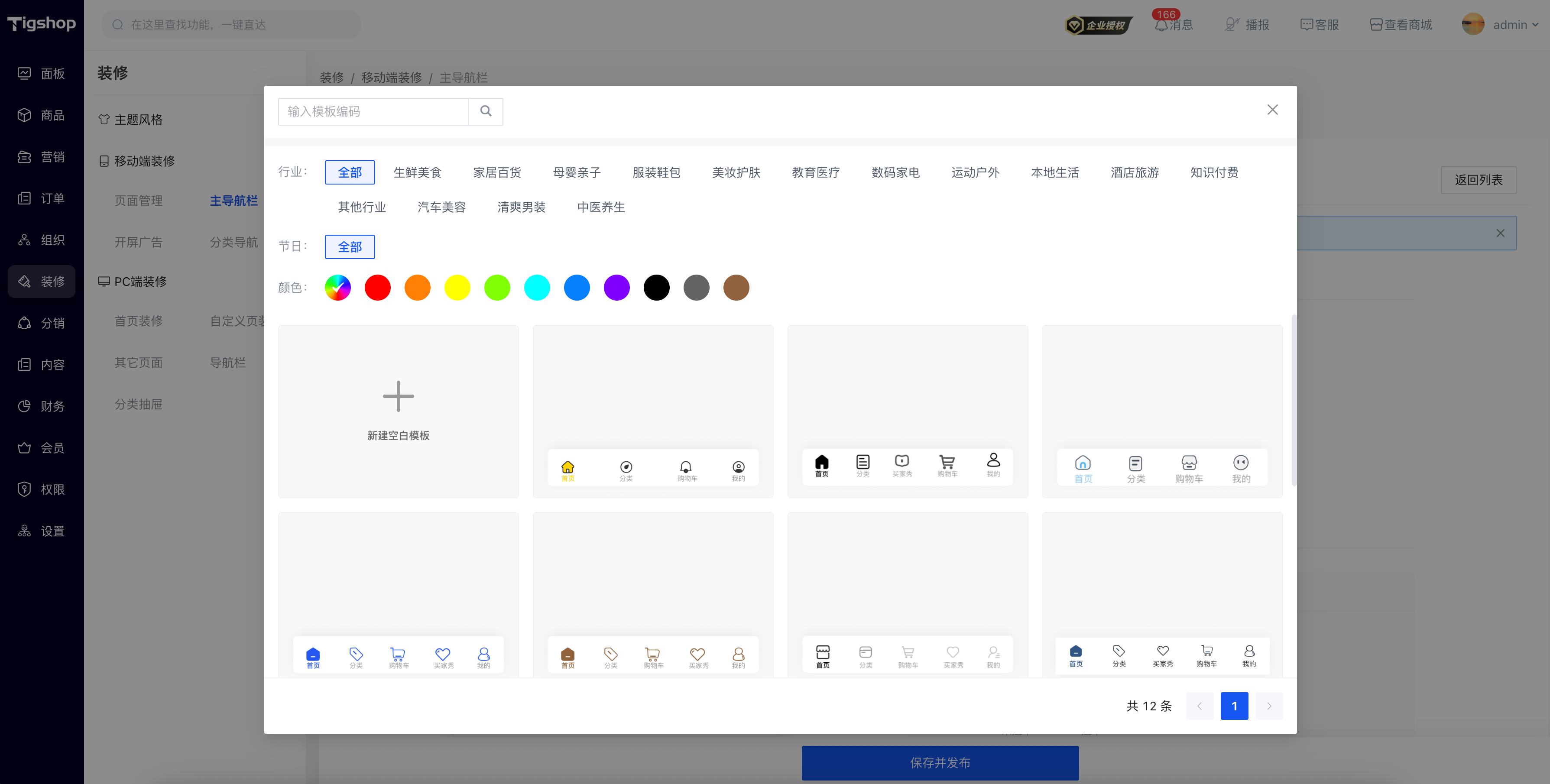The width and height of the screenshot is (1550, 784).
Task: Click the template code search magnifier icon
Action: [486, 111]
